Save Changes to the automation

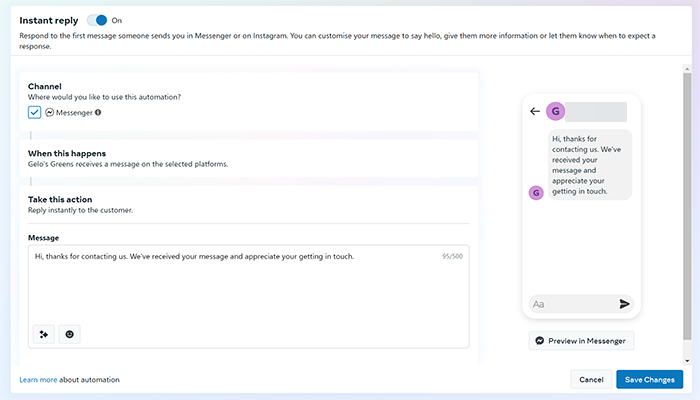click(x=650, y=379)
